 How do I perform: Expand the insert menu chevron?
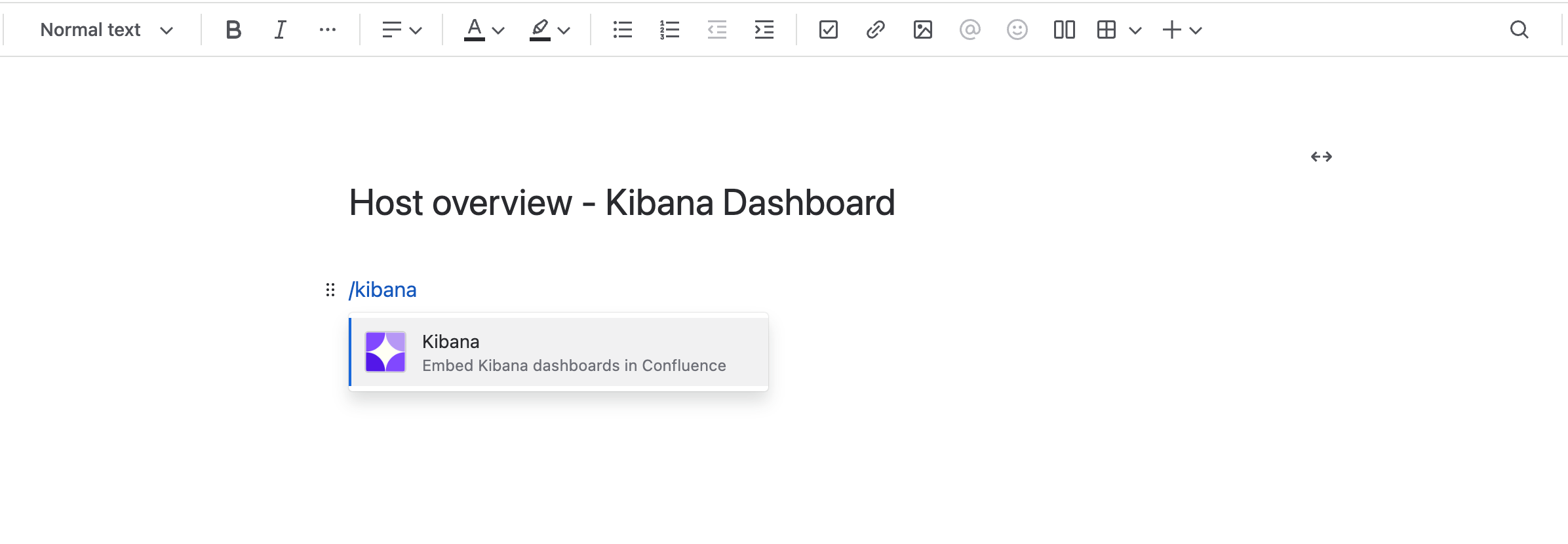pyautogui.click(x=1196, y=30)
